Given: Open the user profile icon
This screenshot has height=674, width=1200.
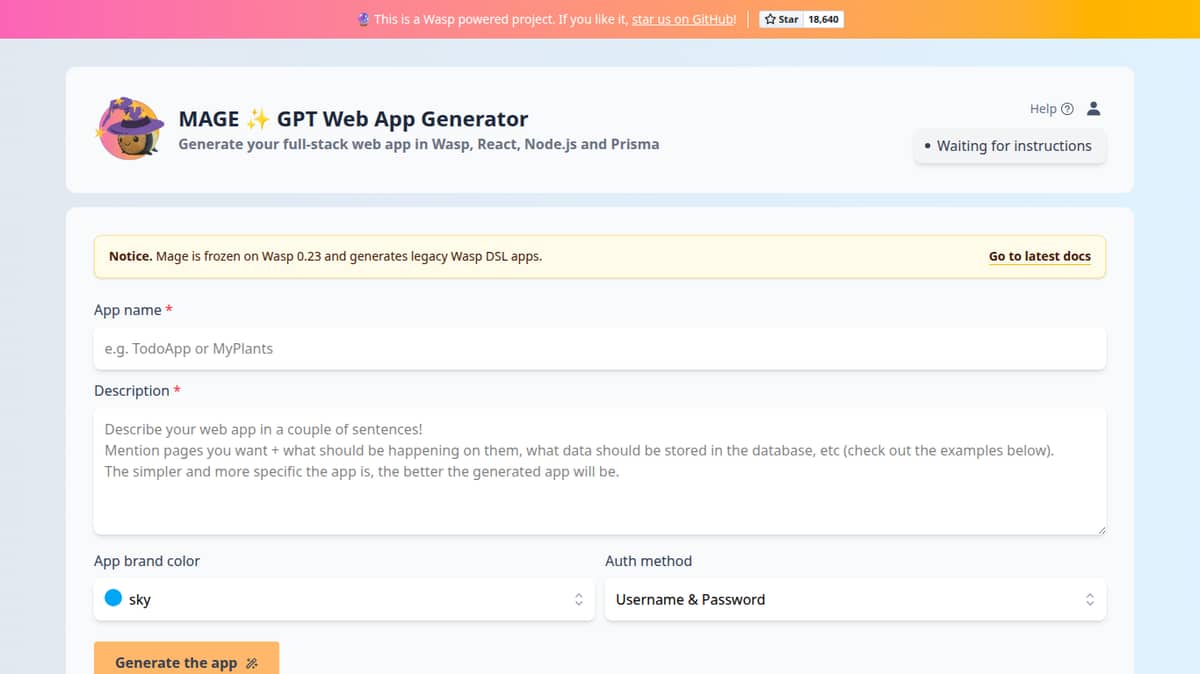Looking at the screenshot, I should (x=1094, y=109).
